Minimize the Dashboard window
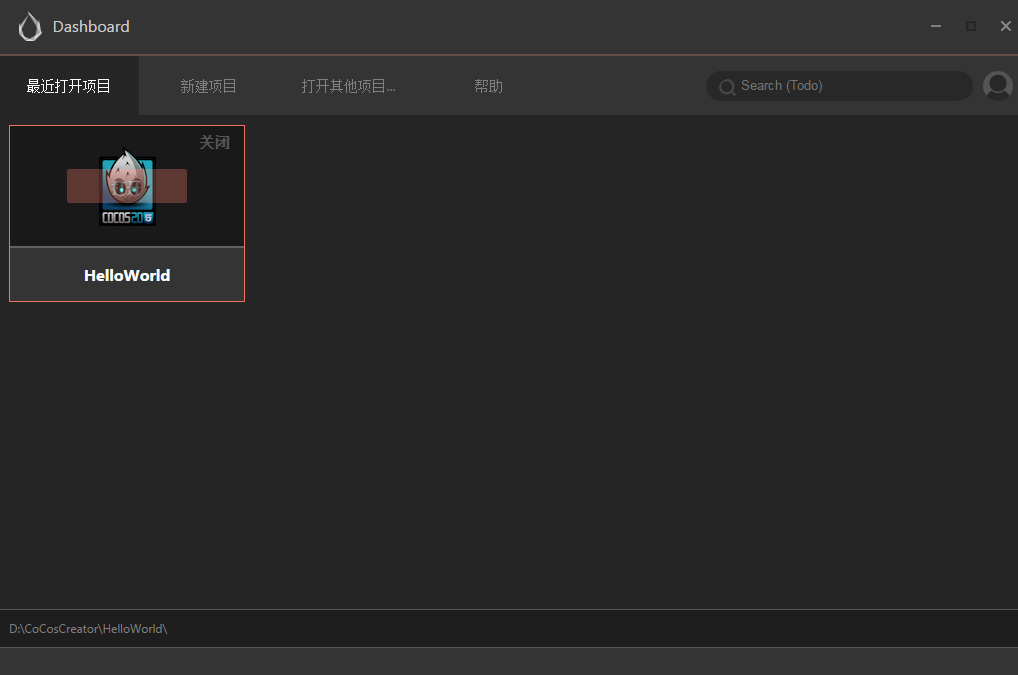Image resolution: width=1018 pixels, height=675 pixels. (936, 26)
